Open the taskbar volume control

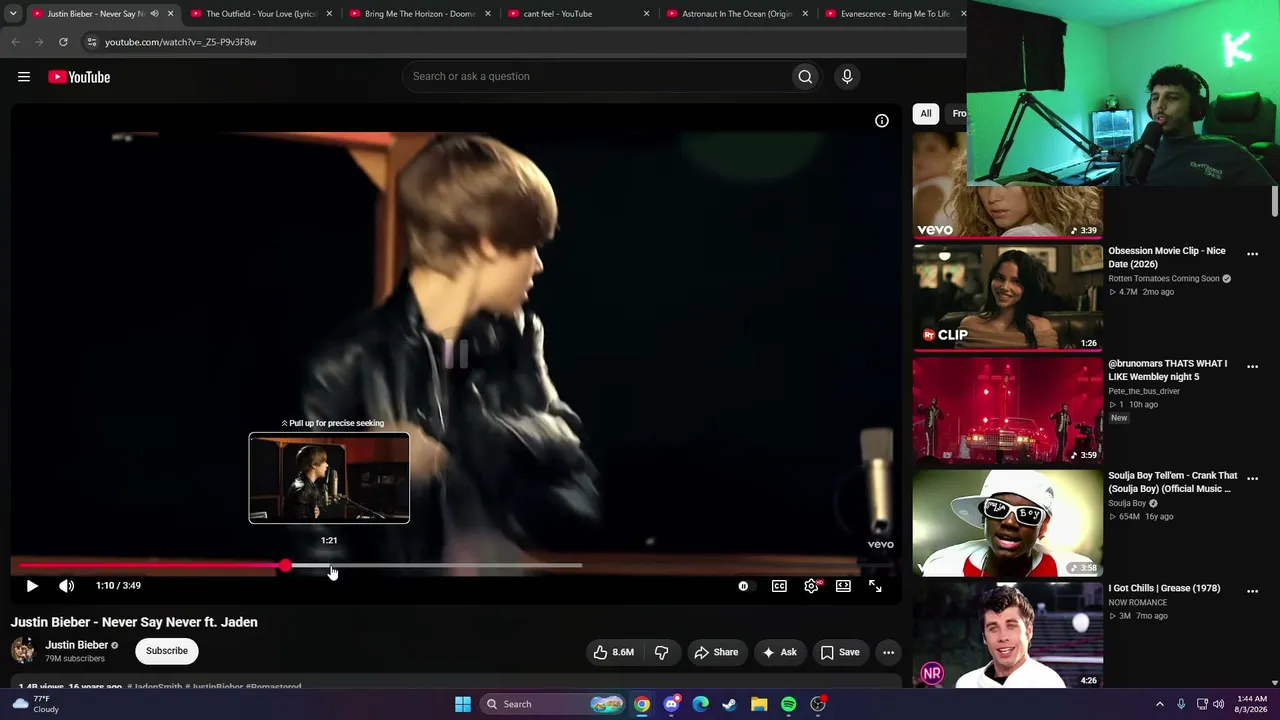click(x=1218, y=704)
